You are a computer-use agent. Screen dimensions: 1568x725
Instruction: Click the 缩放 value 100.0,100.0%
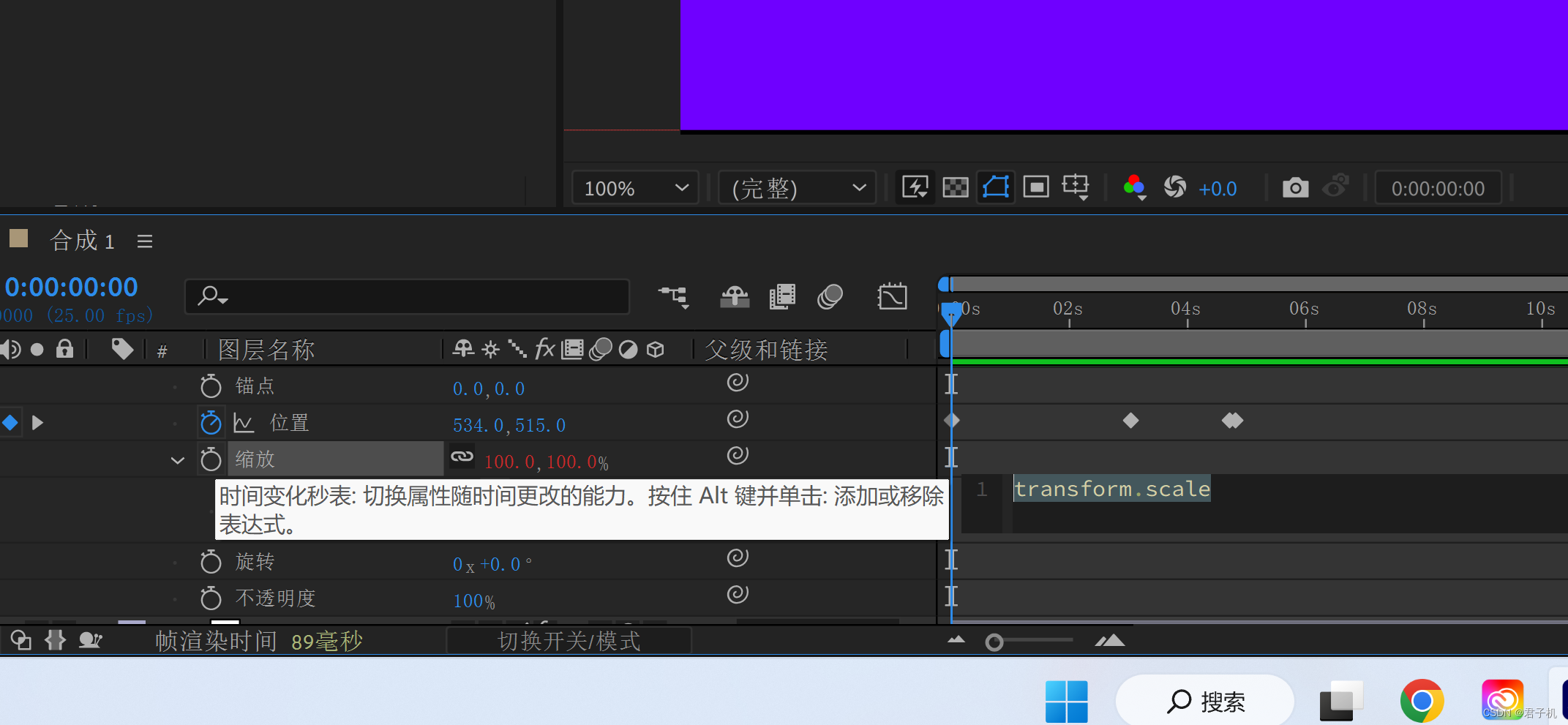tap(546, 462)
